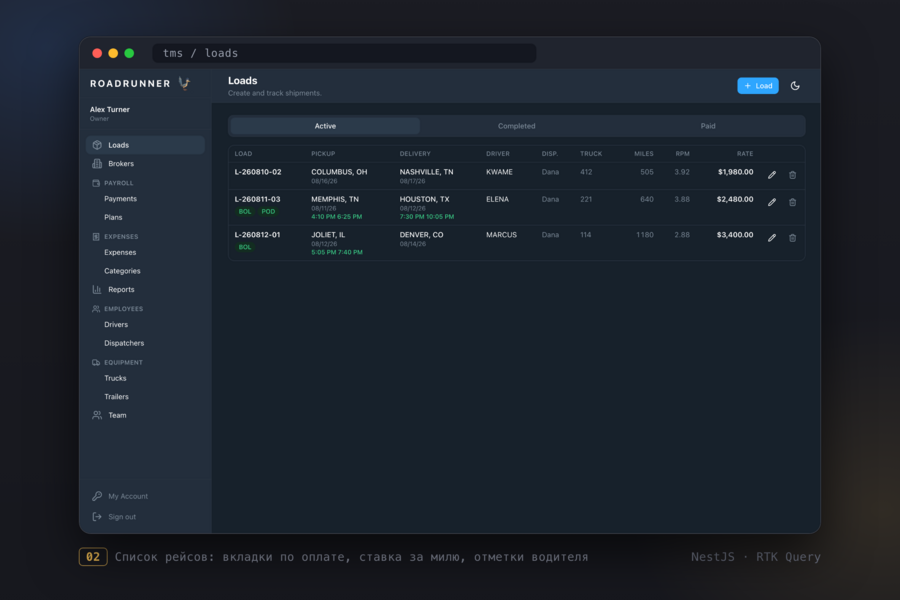
Task: Click the RATE column header
Action: pos(745,154)
